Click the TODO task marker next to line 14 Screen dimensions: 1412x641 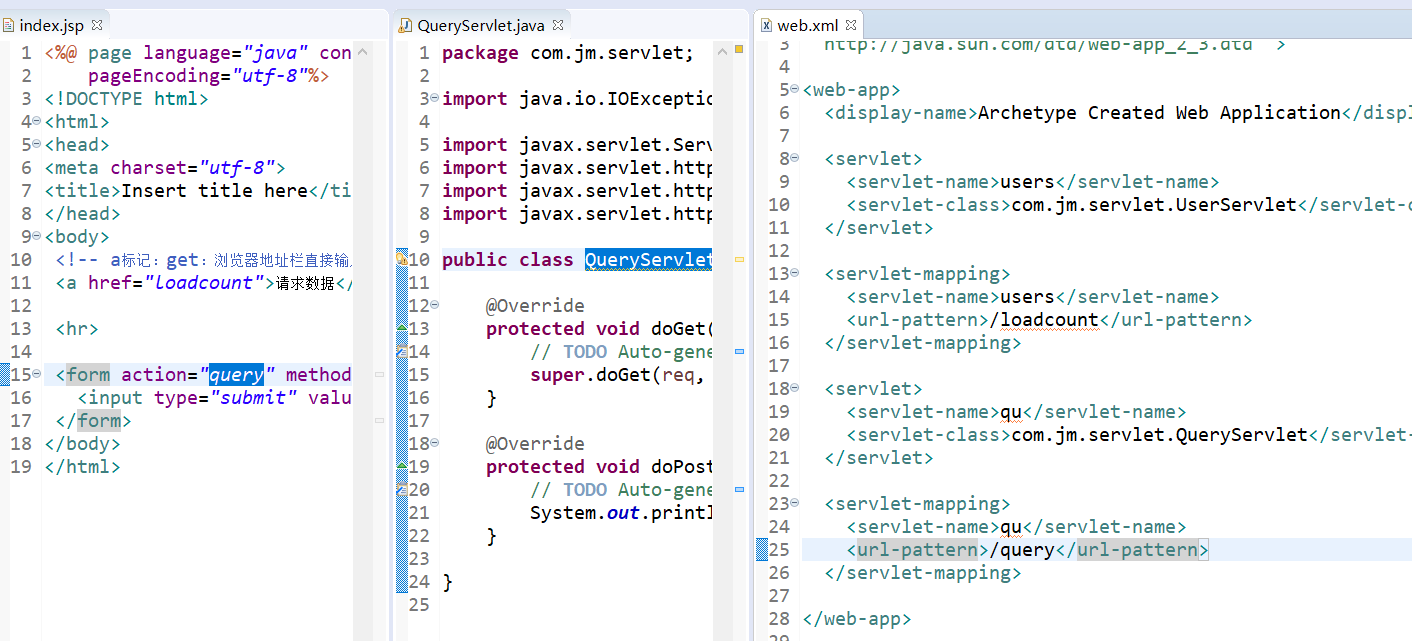[400, 351]
